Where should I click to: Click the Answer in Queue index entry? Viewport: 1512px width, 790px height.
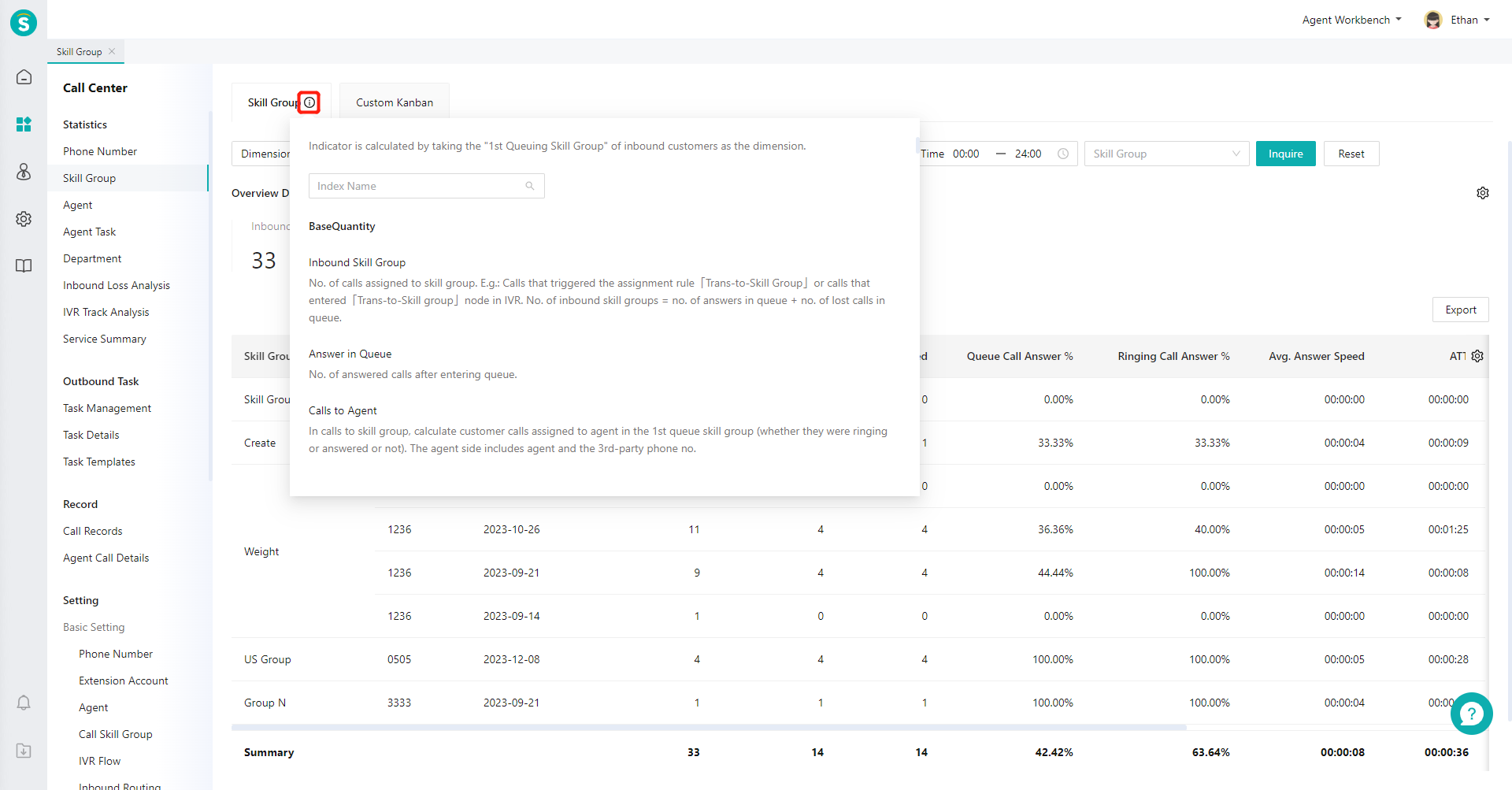click(x=350, y=354)
